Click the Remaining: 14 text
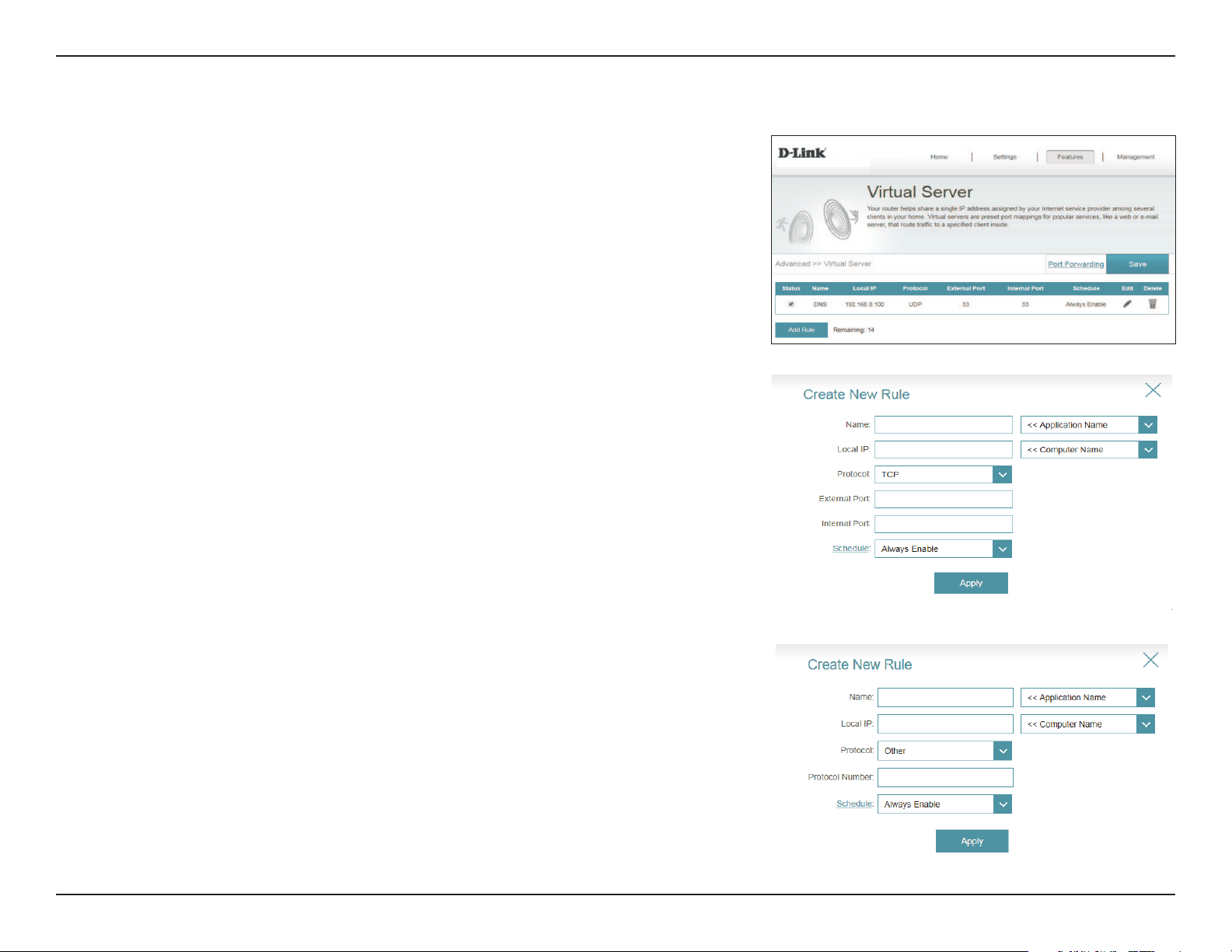 (x=853, y=330)
